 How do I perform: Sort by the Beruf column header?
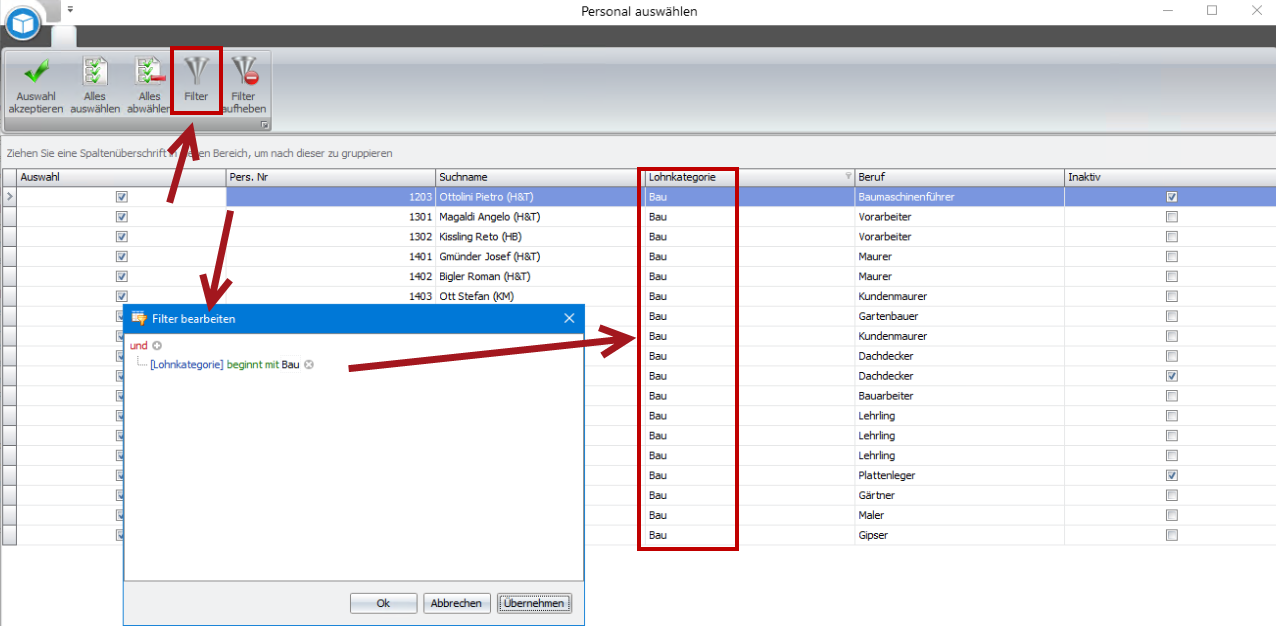pyautogui.click(x=958, y=177)
